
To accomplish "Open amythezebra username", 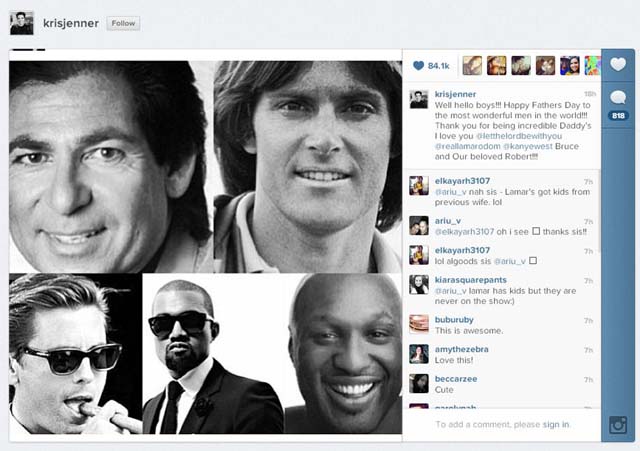I will (x=461, y=349).
